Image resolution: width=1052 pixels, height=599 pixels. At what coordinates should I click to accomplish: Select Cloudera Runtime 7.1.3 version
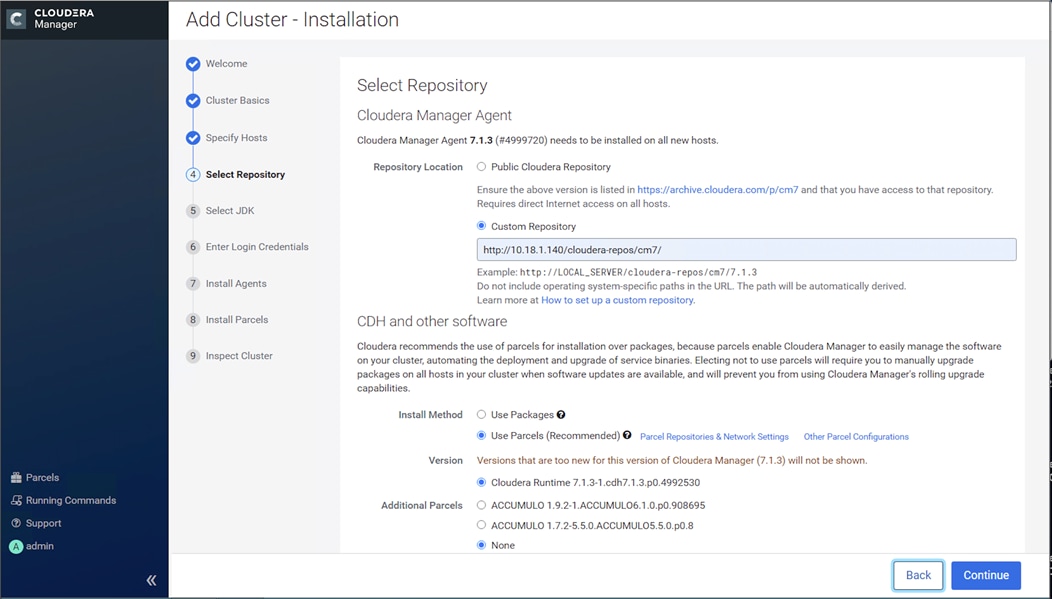tap(481, 482)
